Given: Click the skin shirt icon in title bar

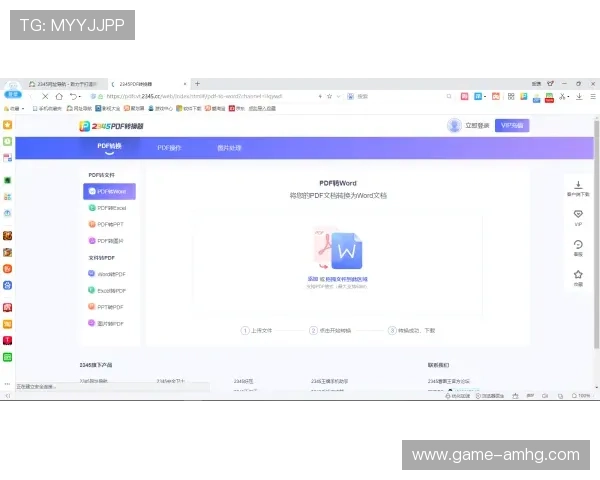Looking at the screenshot, I should (551, 83).
